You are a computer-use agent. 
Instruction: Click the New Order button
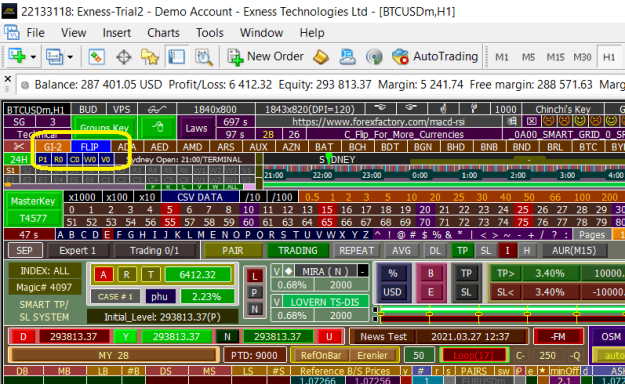click(x=265, y=57)
